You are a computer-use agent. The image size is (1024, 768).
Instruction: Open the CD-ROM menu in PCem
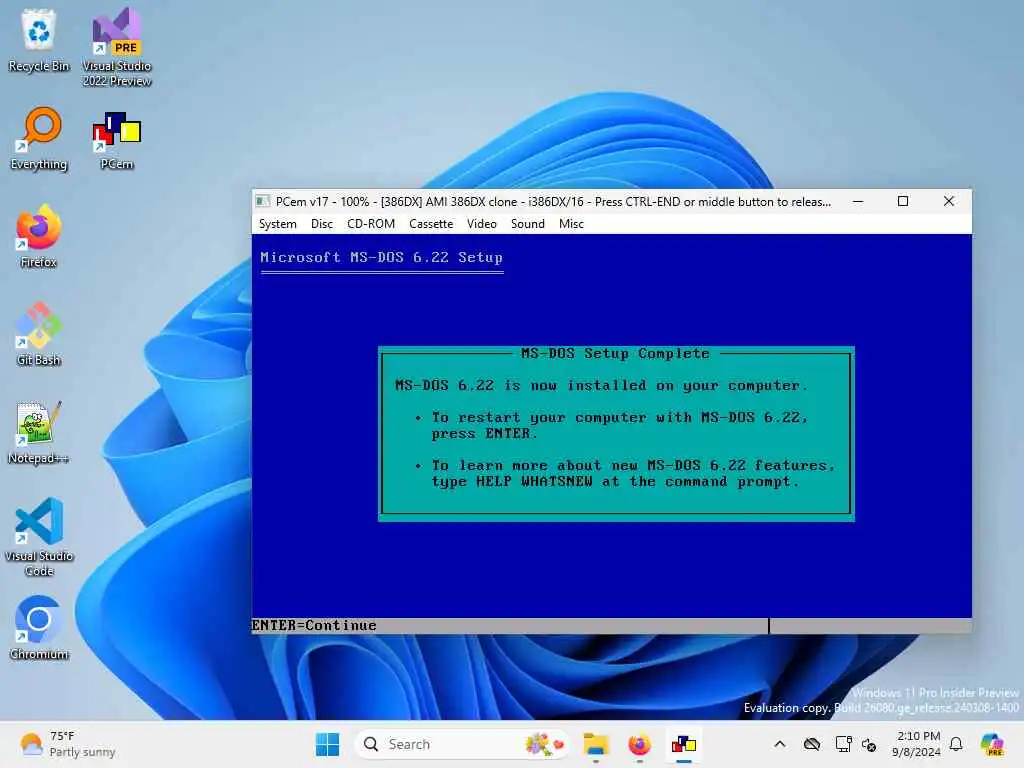tap(371, 224)
